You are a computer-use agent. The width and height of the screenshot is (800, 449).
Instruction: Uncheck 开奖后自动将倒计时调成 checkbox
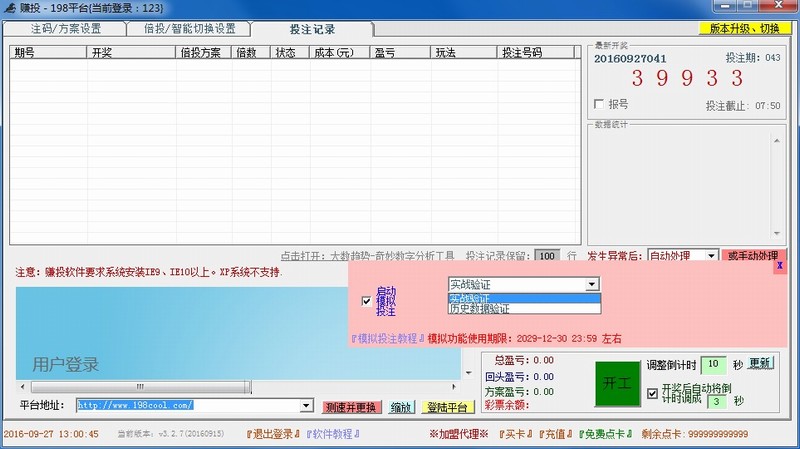click(653, 393)
